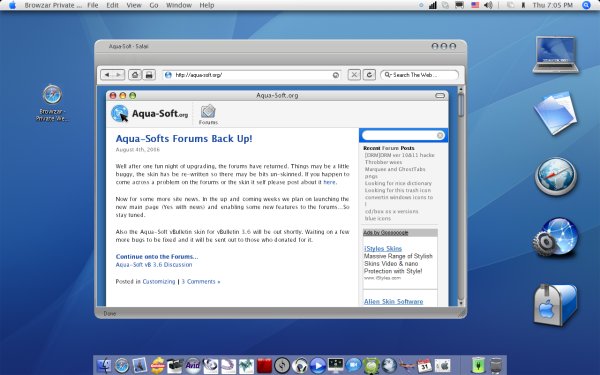Open the Browzar Private desktop shortcut
This screenshot has width=600, height=375.
click(x=52, y=103)
